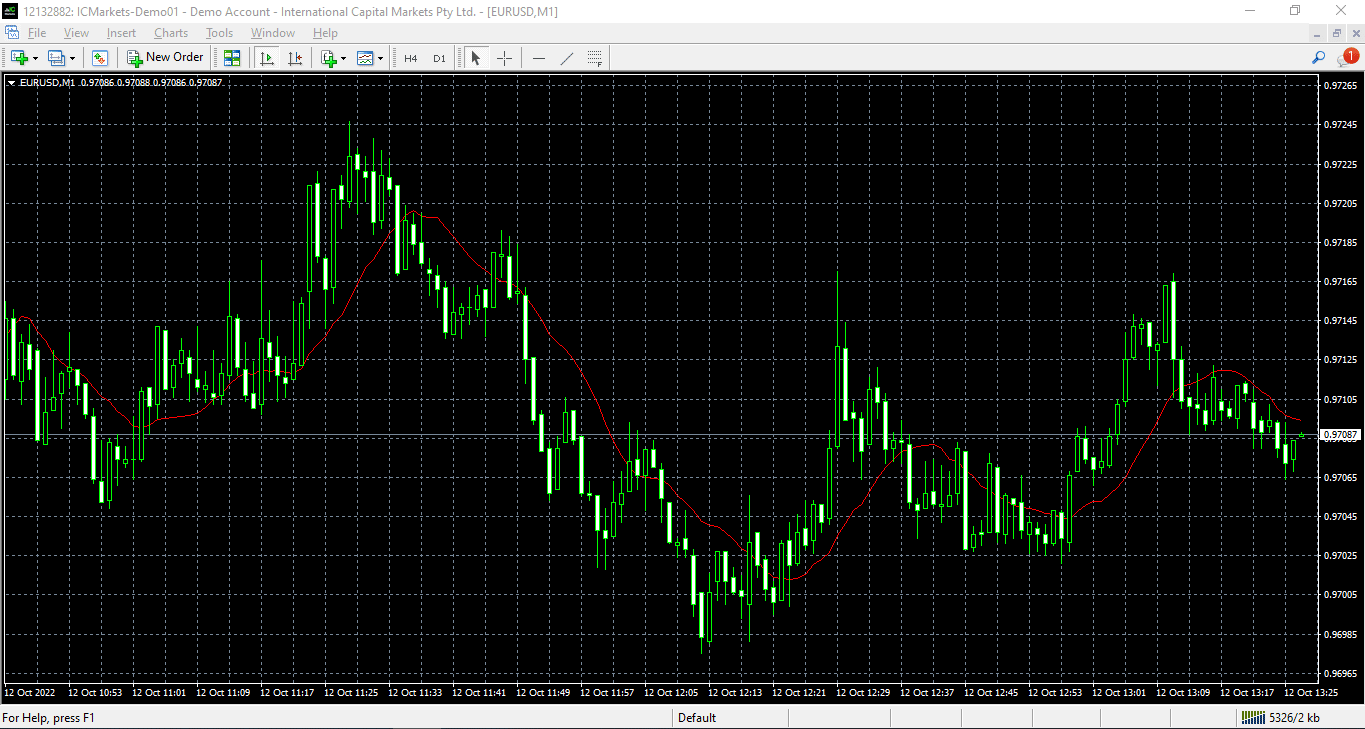Expand the new chart dropdown arrow
Viewport: 1365px width, 729px height.
[x=36, y=58]
